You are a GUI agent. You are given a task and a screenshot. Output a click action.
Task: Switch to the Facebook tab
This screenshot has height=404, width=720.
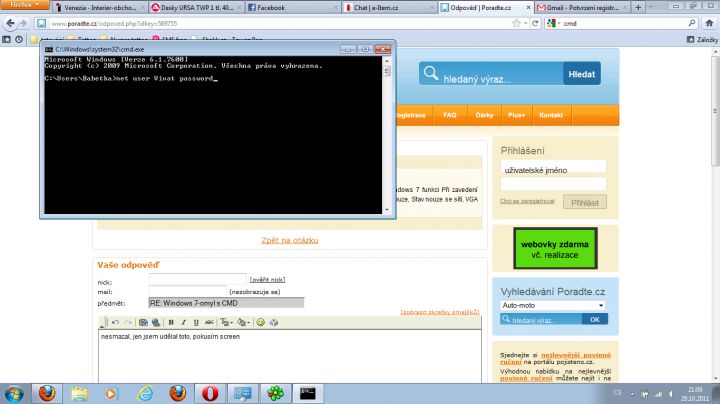point(293,7)
